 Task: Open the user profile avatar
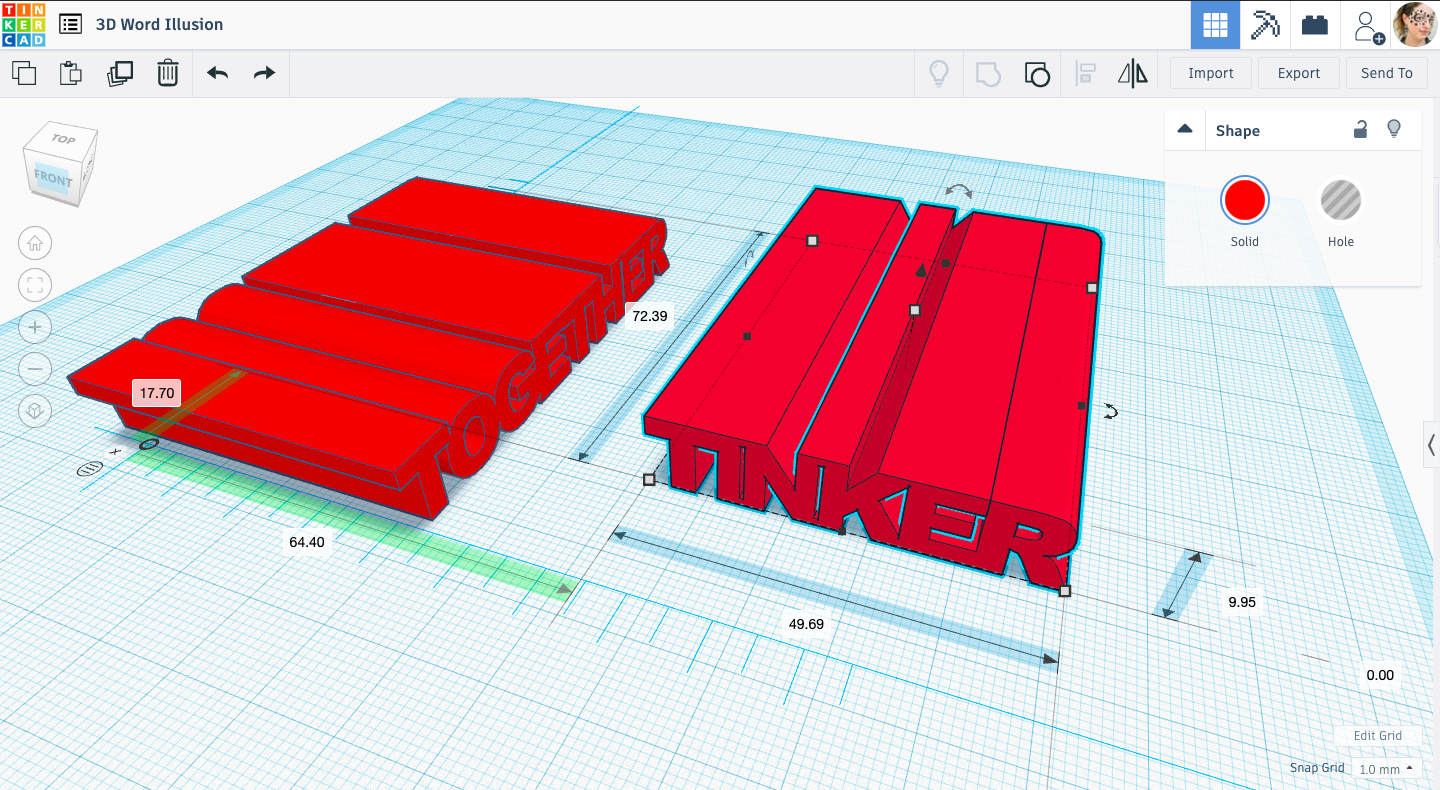pyautogui.click(x=1415, y=24)
